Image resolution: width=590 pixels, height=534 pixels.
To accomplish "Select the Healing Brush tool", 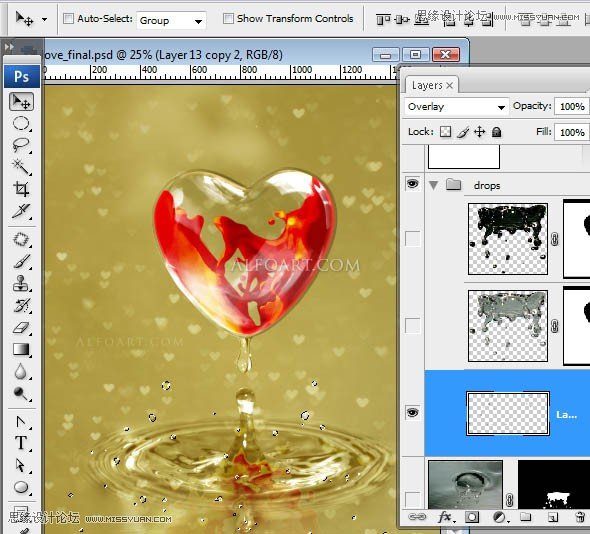I will 21,239.
